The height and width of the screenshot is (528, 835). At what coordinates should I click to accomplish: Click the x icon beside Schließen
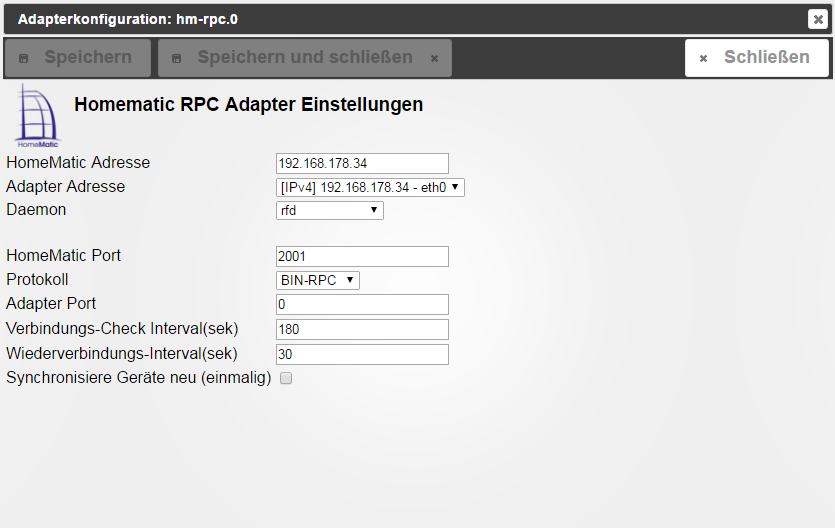tap(703, 59)
